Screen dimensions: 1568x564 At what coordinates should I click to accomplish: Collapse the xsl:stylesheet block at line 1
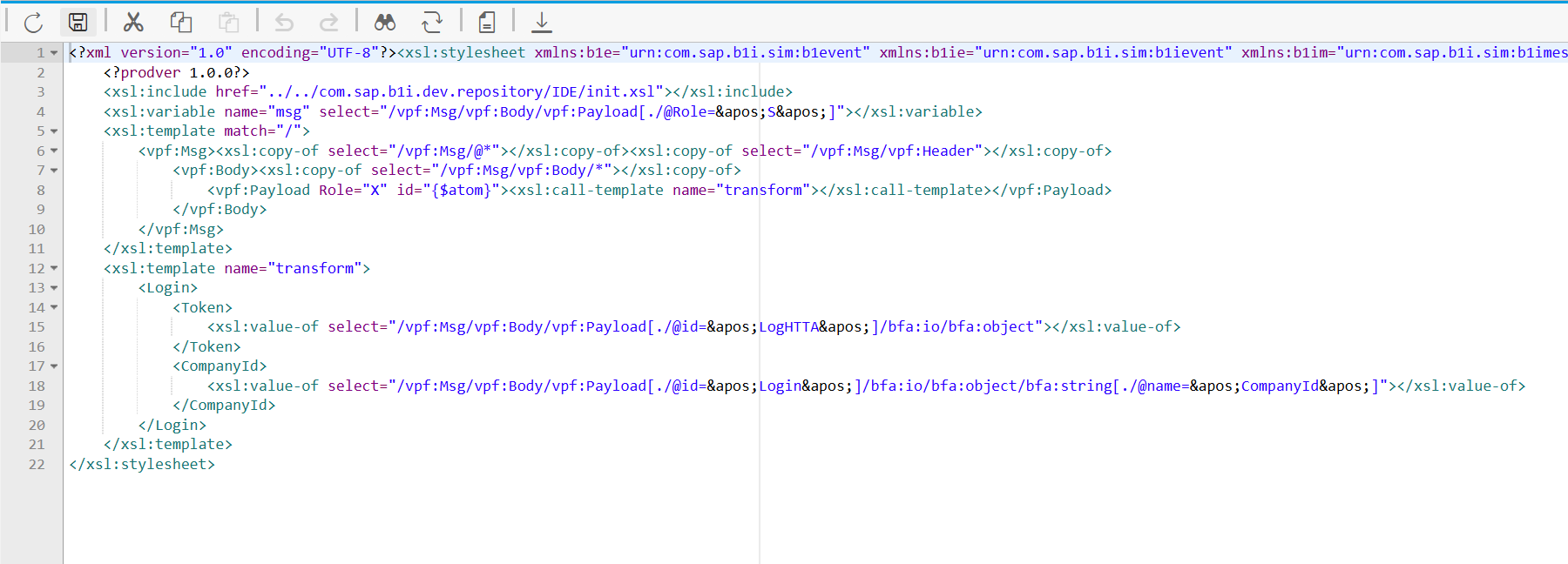(54, 53)
